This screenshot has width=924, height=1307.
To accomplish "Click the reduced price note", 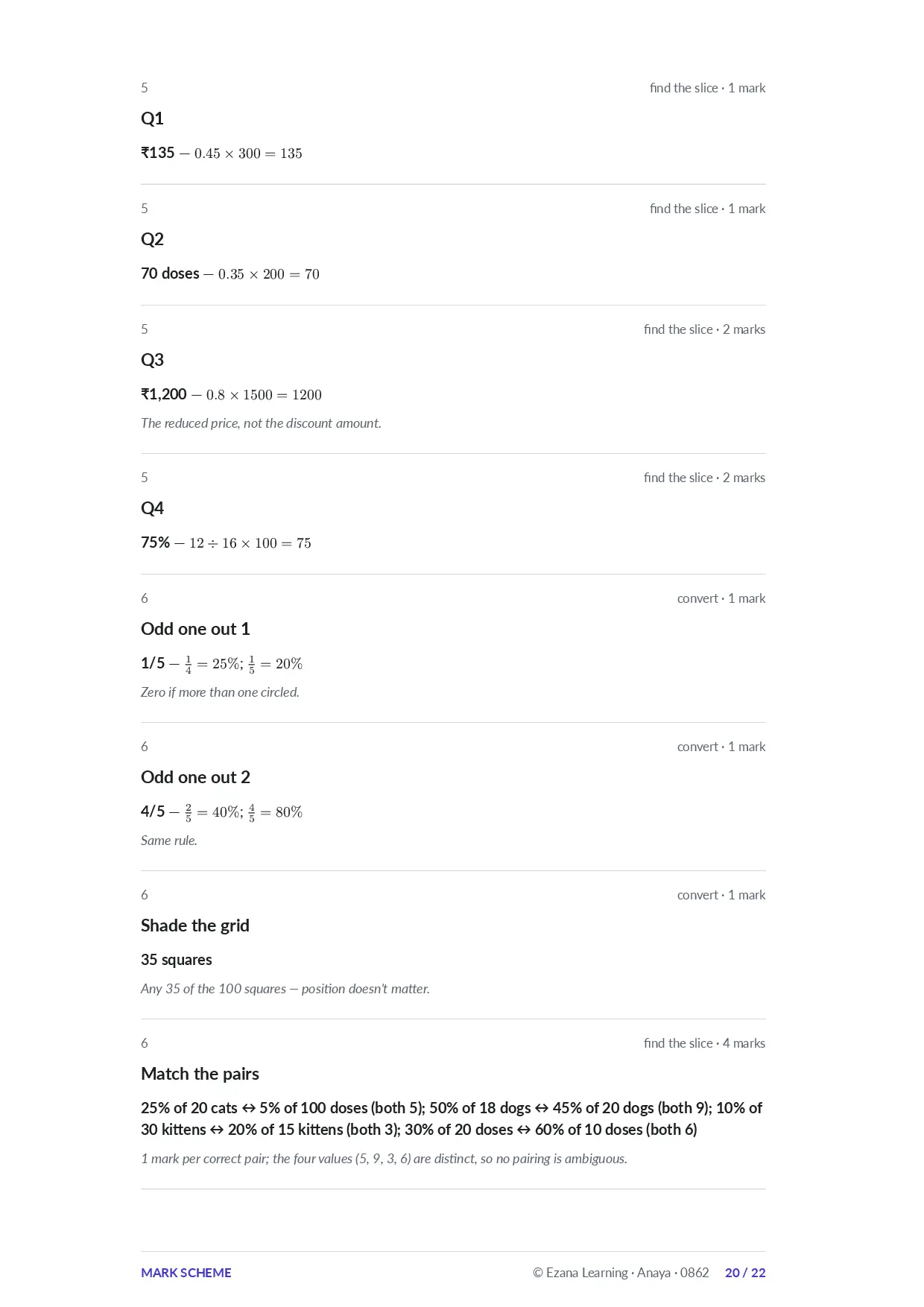I will 261,423.
